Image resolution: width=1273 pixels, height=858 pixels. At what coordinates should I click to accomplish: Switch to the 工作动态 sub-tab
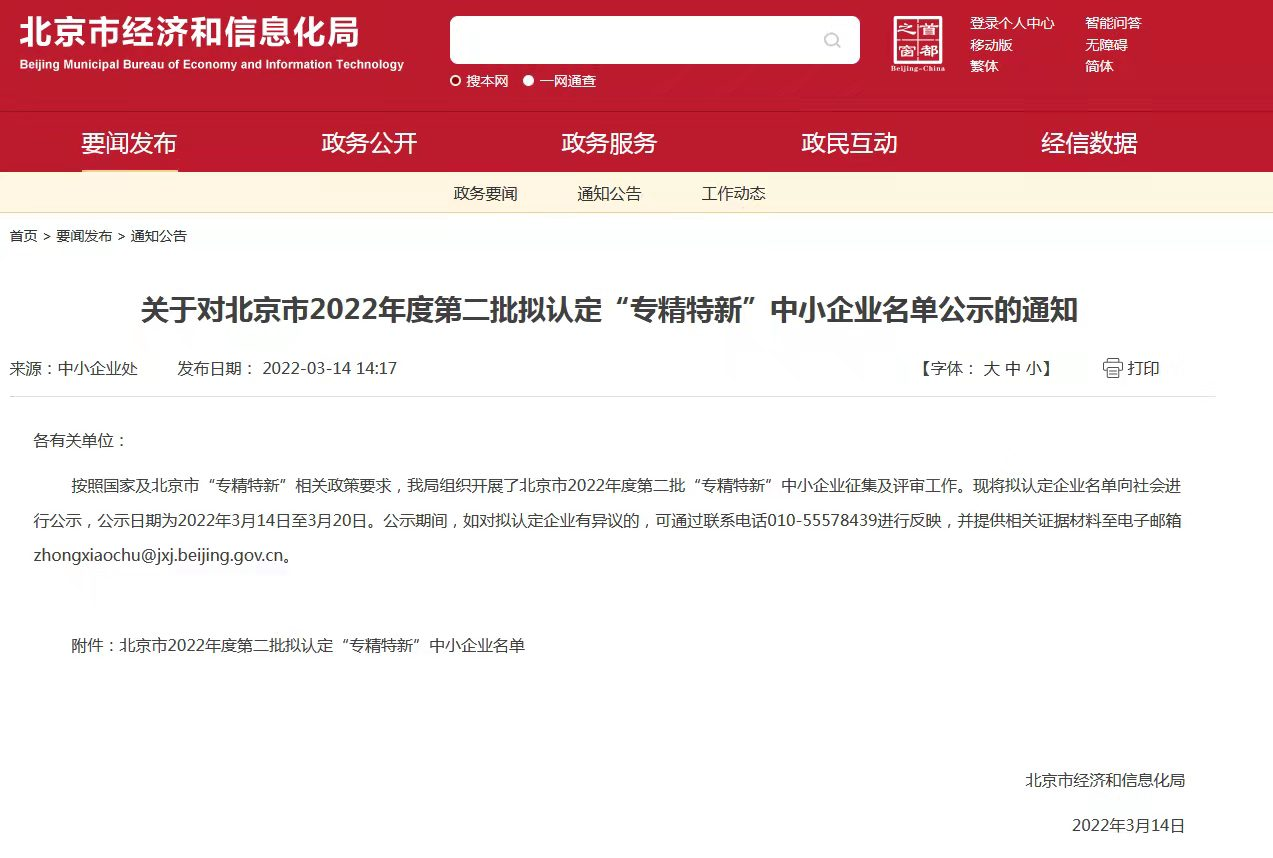[x=732, y=193]
